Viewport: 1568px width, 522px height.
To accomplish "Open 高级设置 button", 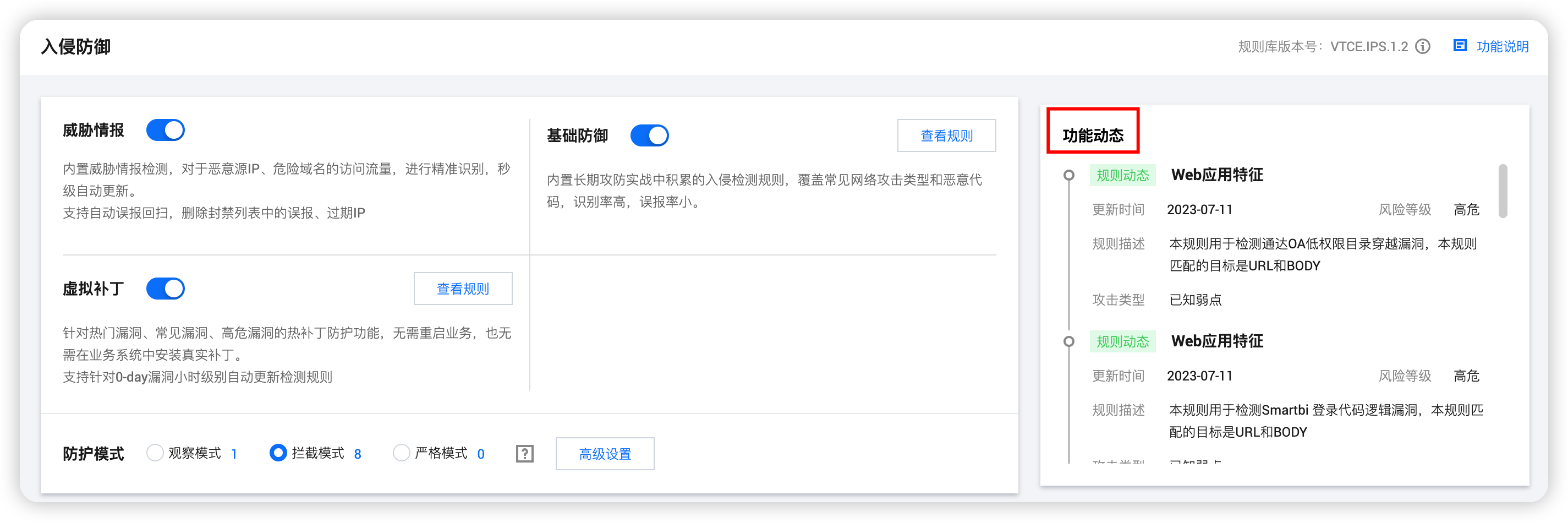I will click(x=605, y=454).
